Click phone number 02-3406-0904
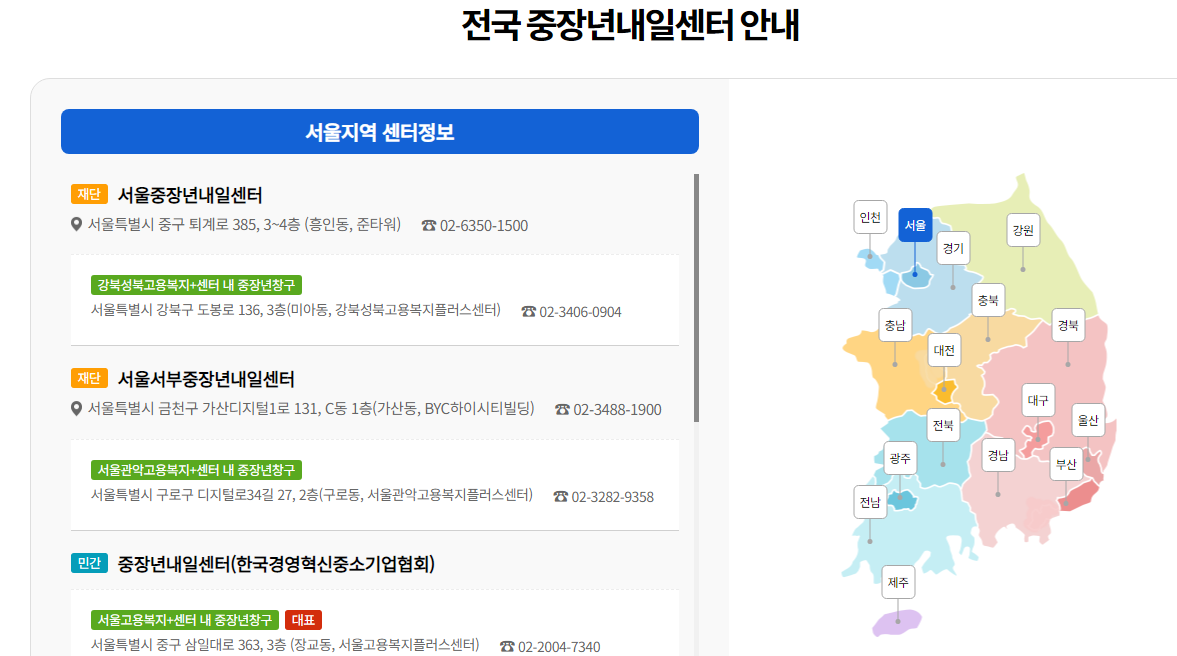The height and width of the screenshot is (656, 1177). (580, 311)
